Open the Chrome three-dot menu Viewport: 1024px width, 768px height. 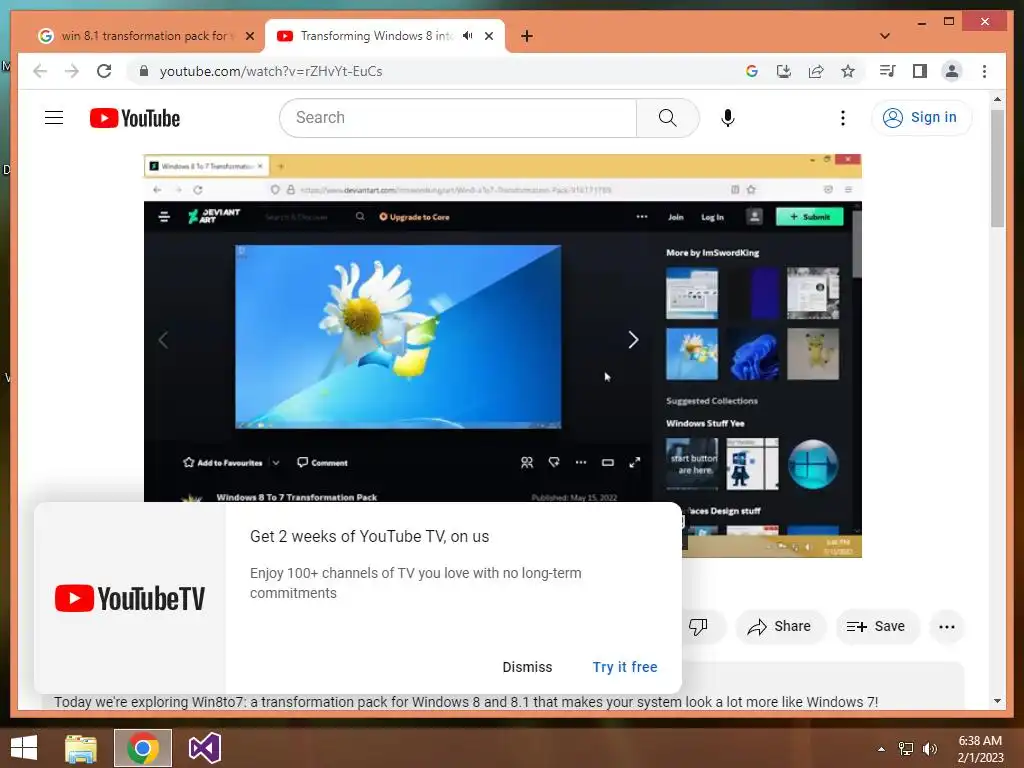tap(984, 71)
